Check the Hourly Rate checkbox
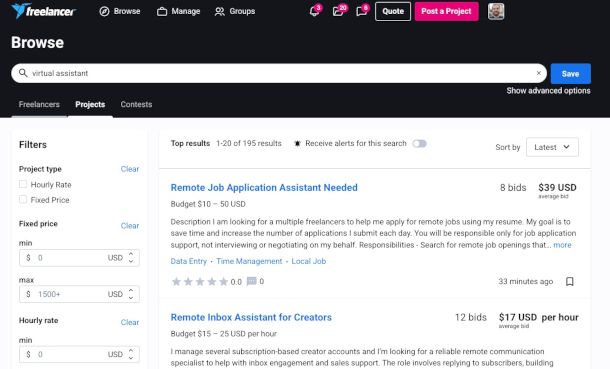610x369 pixels. click(x=23, y=184)
